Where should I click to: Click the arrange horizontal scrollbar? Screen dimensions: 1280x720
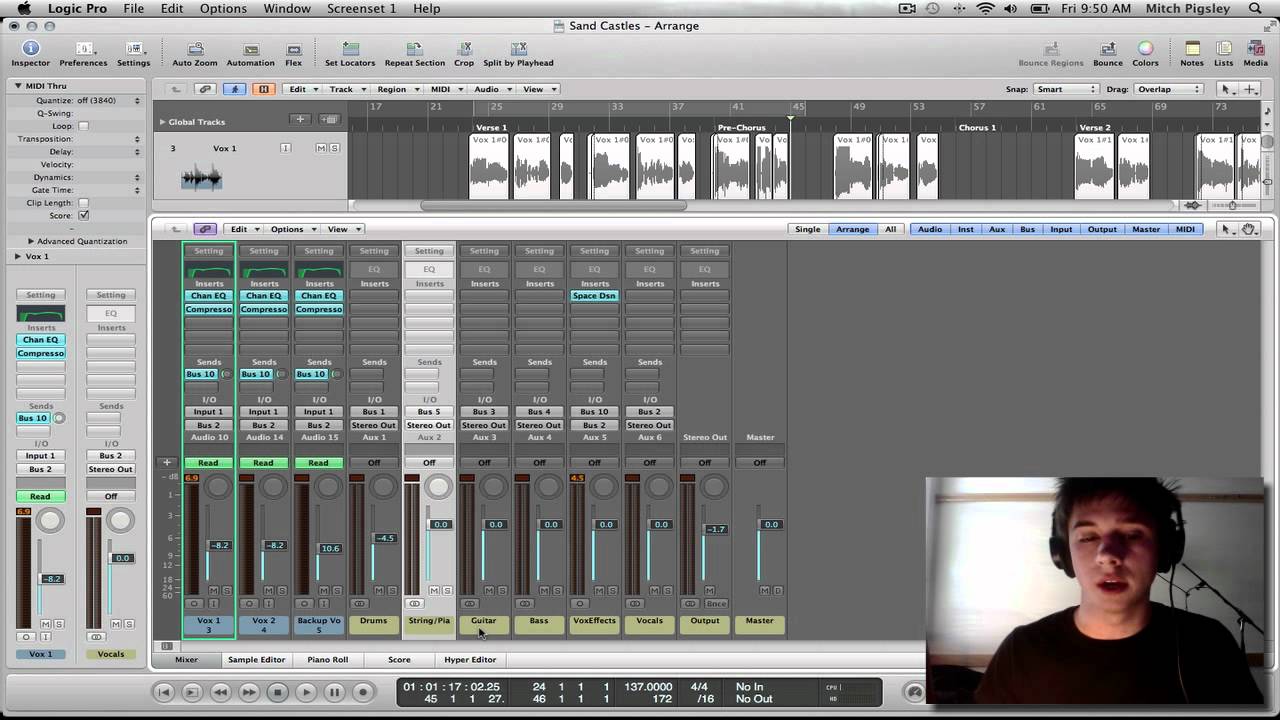tap(553, 206)
